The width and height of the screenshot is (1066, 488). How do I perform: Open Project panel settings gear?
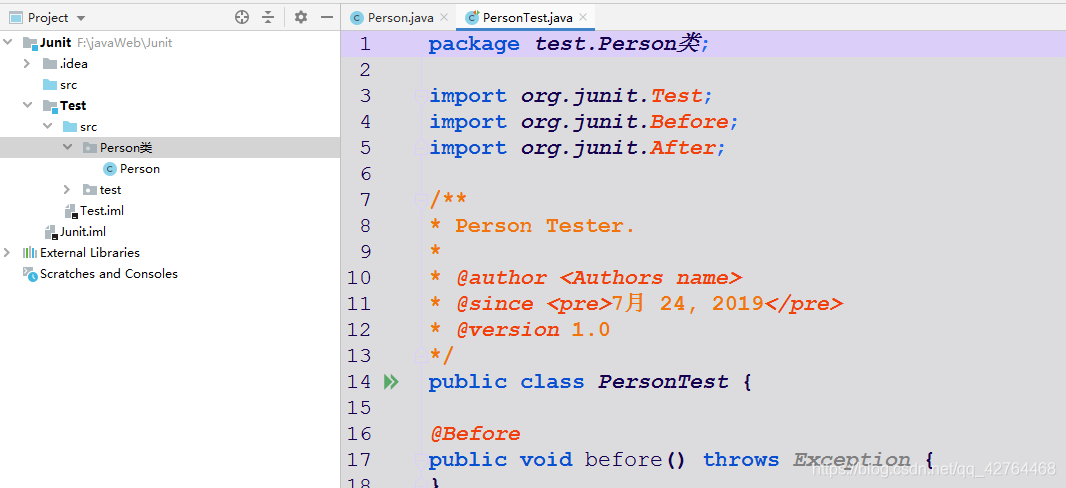pos(301,18)
